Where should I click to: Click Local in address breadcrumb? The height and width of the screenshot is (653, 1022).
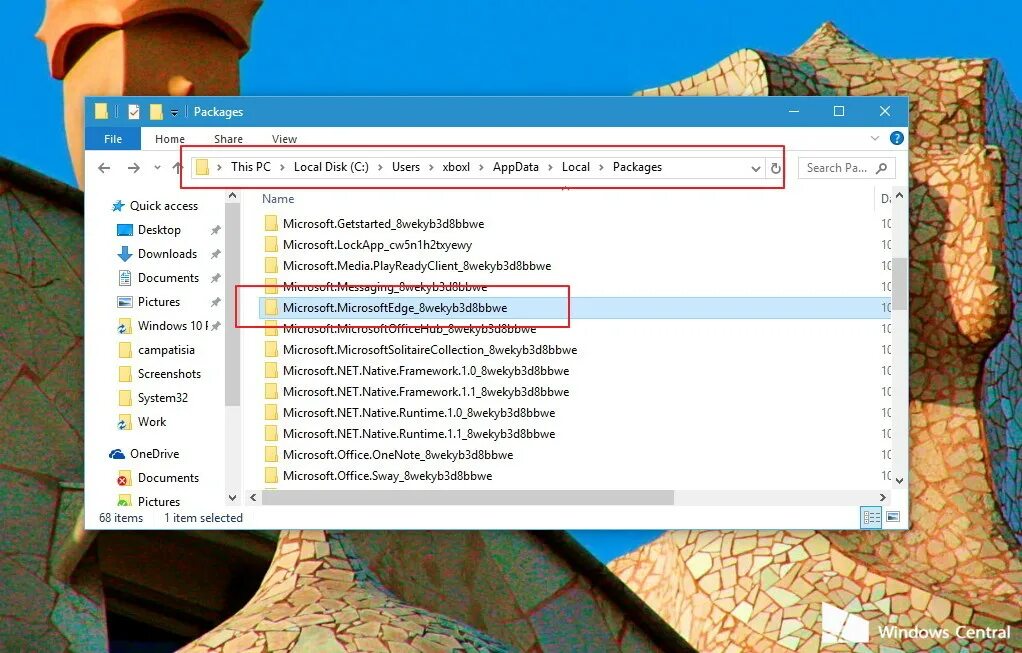pos(576,167)
